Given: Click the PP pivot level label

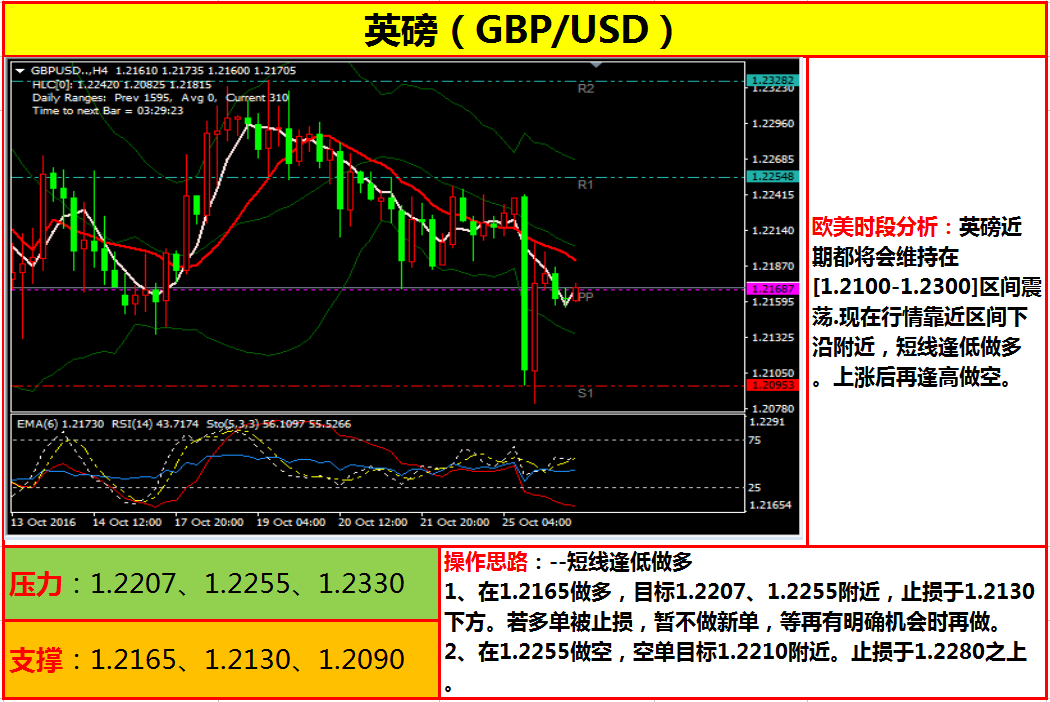Looking at the screenshot, I should (x=586, y=297).
